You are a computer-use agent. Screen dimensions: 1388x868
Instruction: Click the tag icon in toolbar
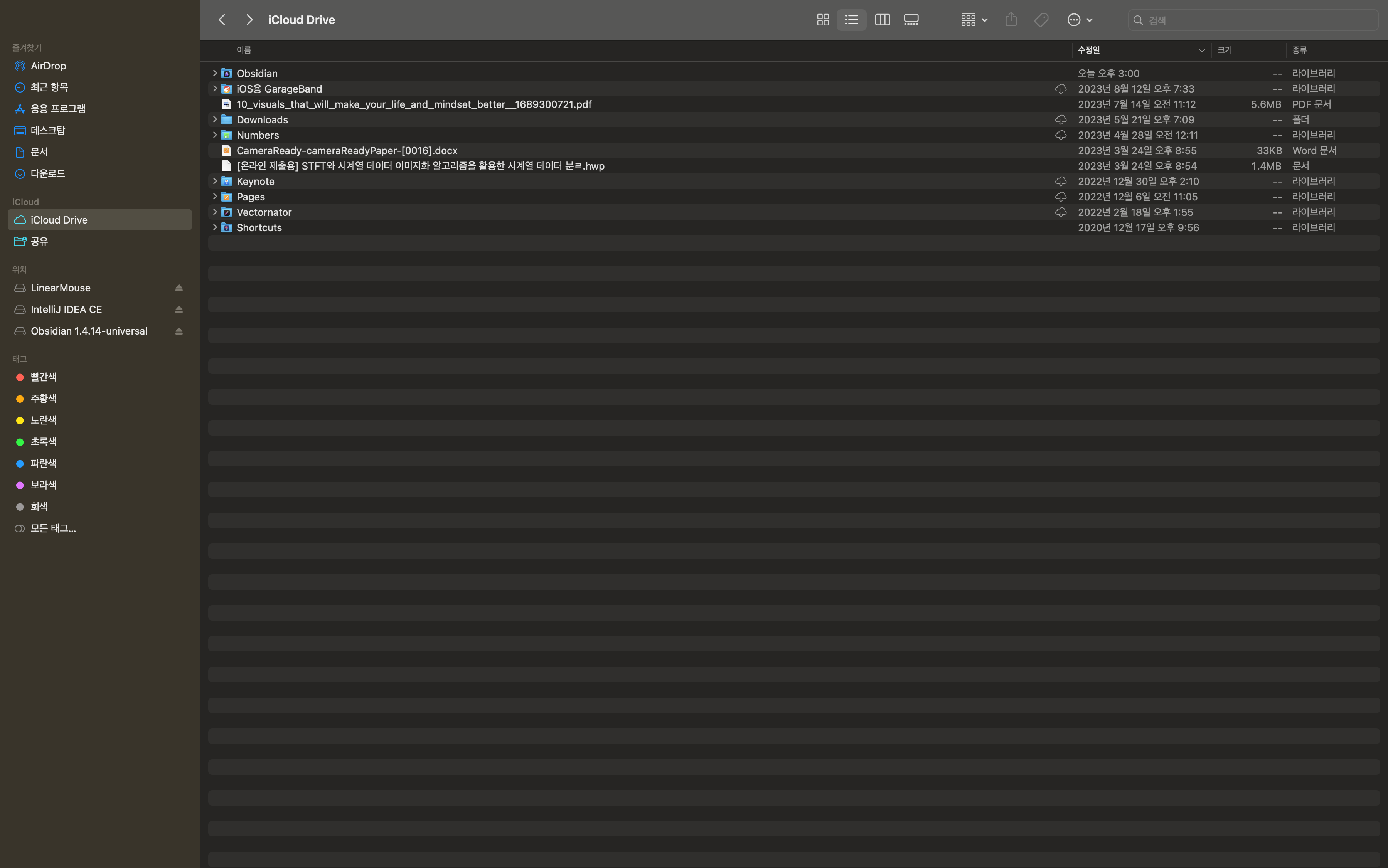[x=1041, y=20]
